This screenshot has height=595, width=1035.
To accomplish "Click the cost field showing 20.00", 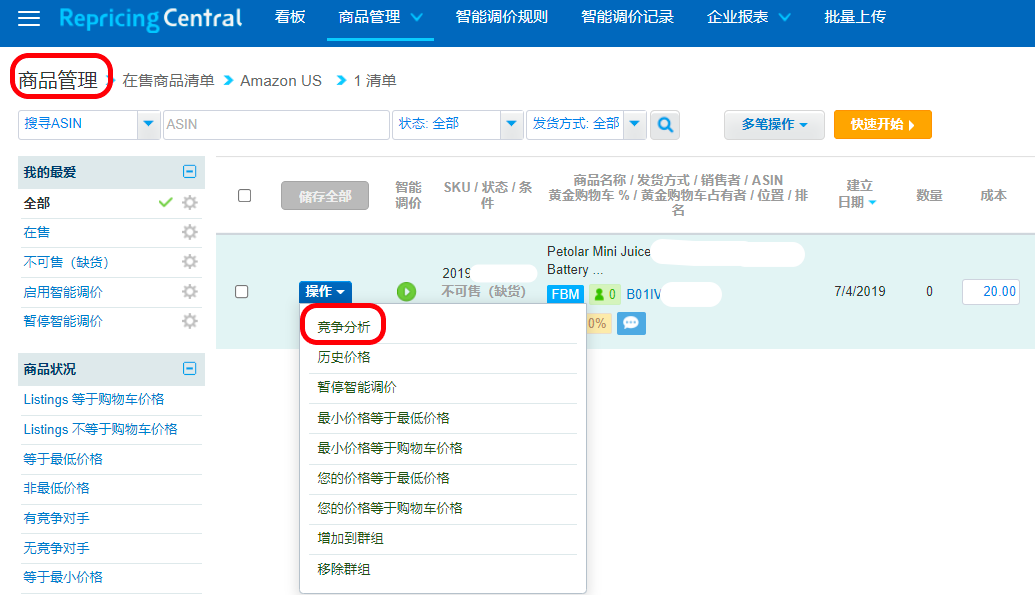I will pyautogui.click(x=991, y=291).
